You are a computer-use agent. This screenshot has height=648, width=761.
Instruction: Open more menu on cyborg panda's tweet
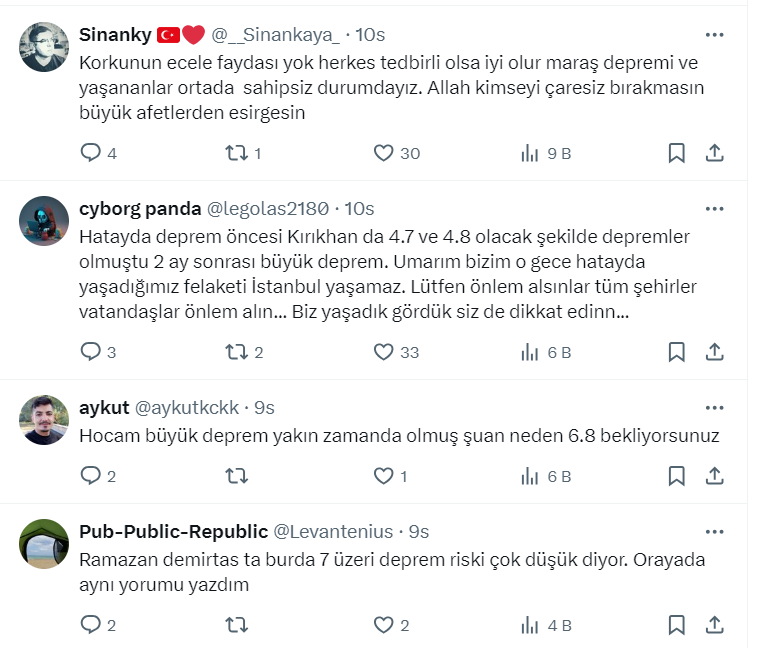[714, 208]
